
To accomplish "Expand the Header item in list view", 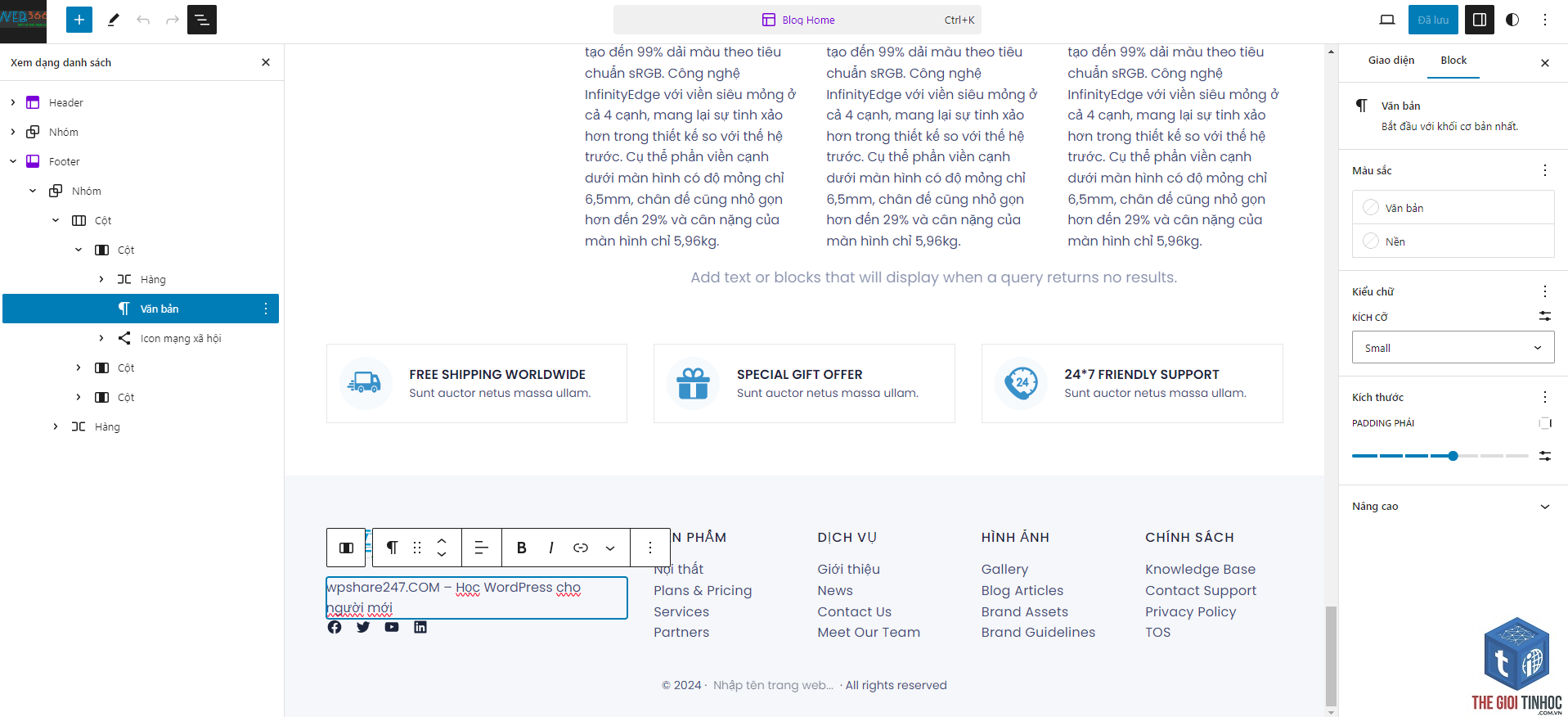I will coord(13,102).
